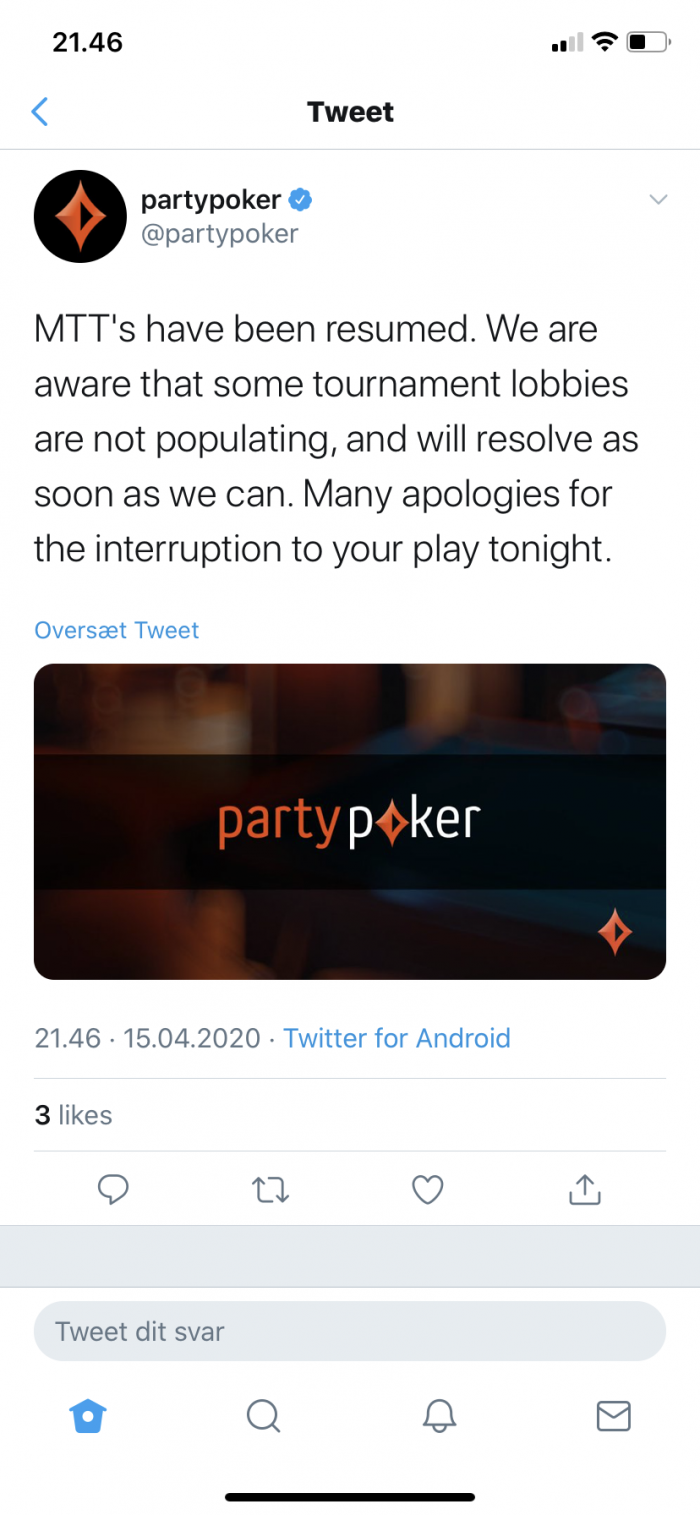
Task: Tap the tweet timestamp 21.46 · 15.04.2020
Action: [147, 1038]
